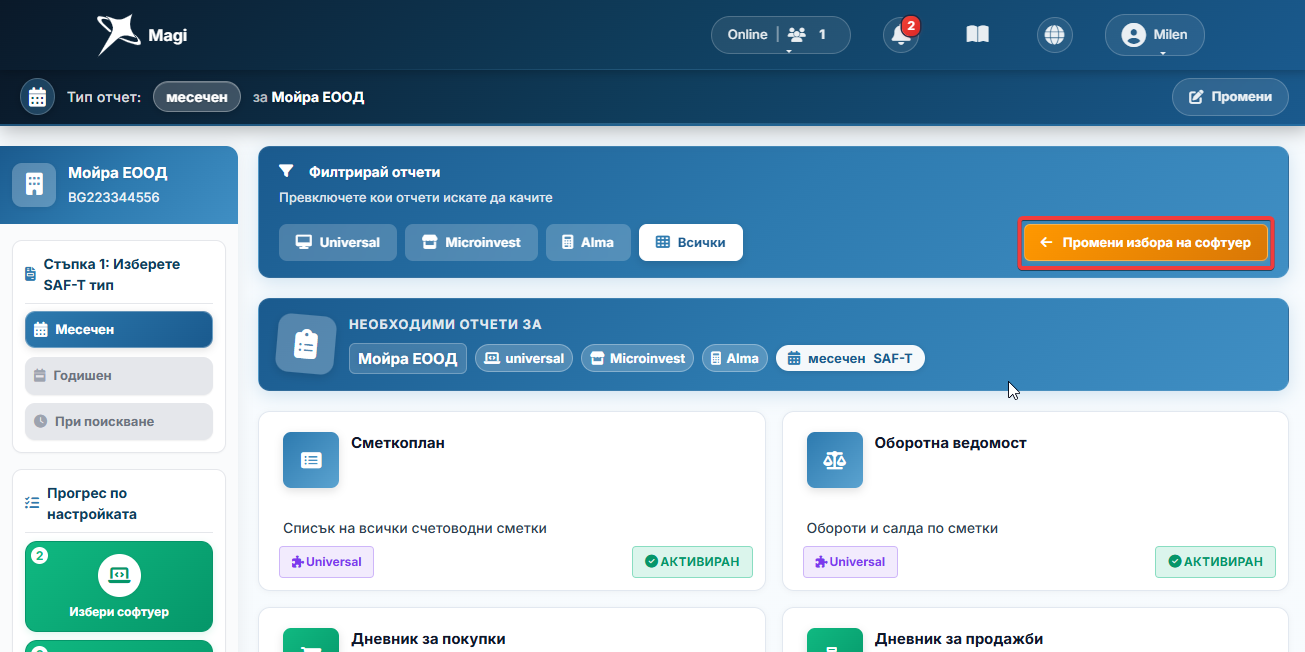
Task: Click the building icon for Мойра ЕООД
Action: [x=34, y=184]
